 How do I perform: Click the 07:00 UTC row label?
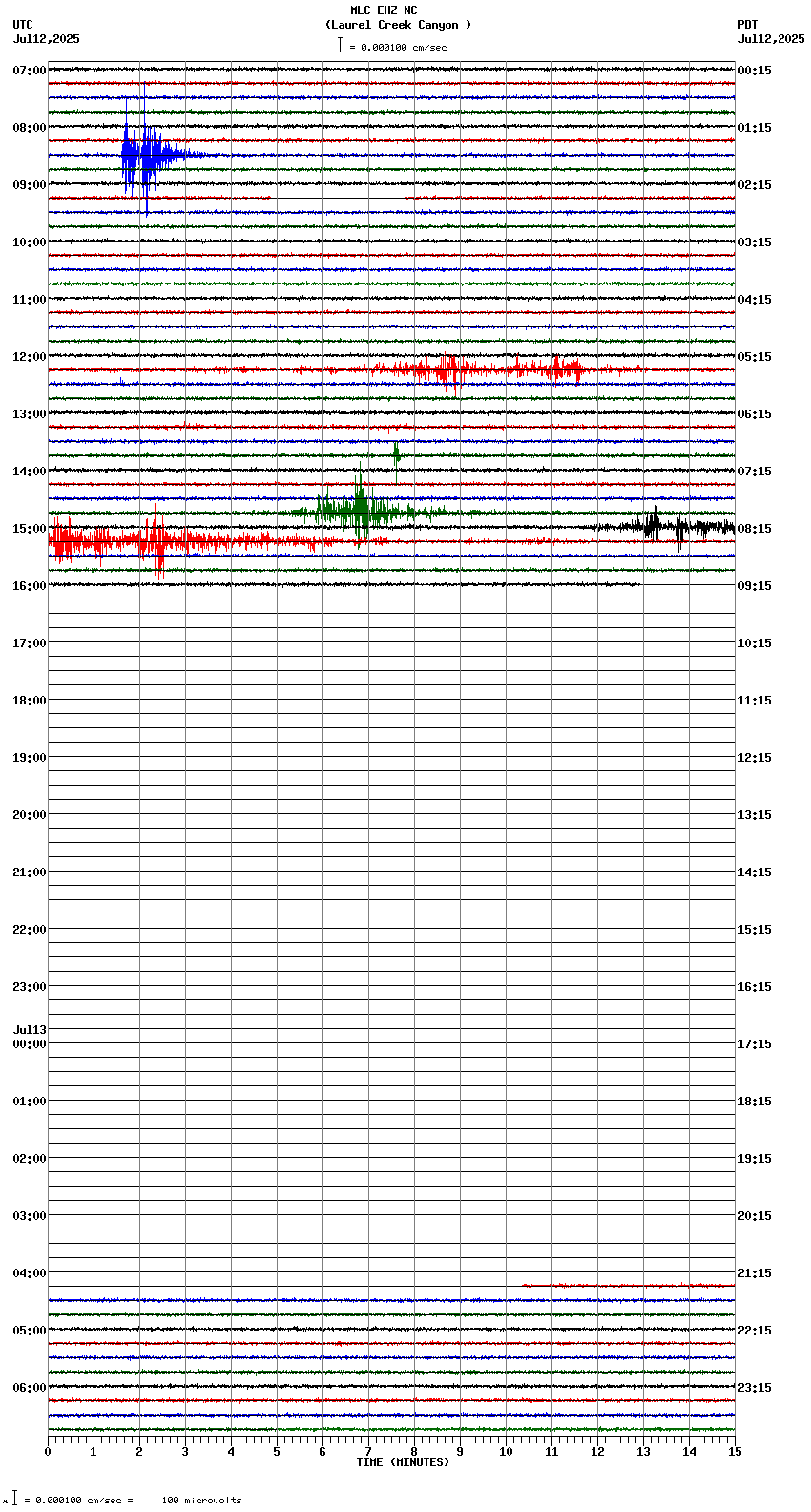[x=30, y=71]
